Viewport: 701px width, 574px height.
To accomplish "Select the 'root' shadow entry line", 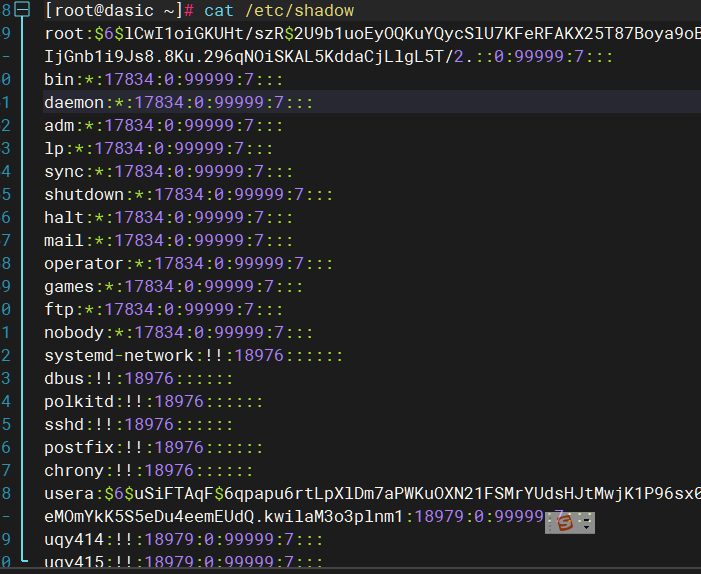I will coord(372,34).
